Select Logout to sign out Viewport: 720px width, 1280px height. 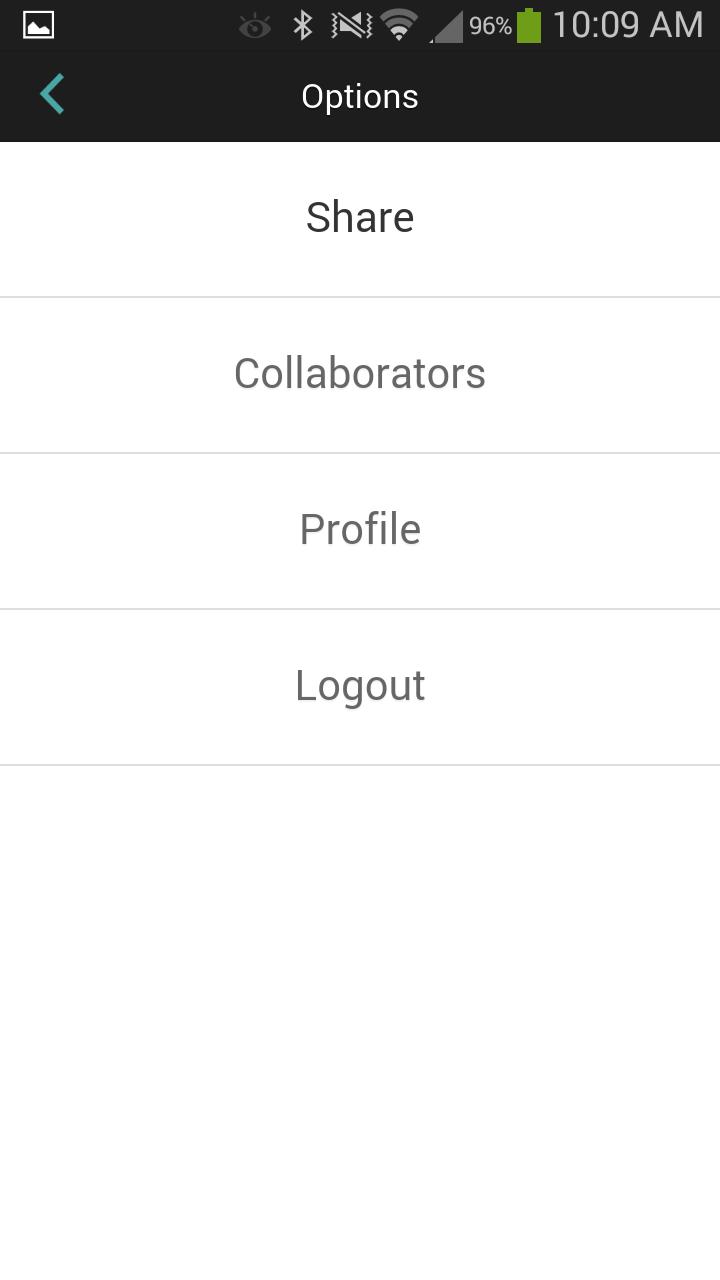click(360, 686)
